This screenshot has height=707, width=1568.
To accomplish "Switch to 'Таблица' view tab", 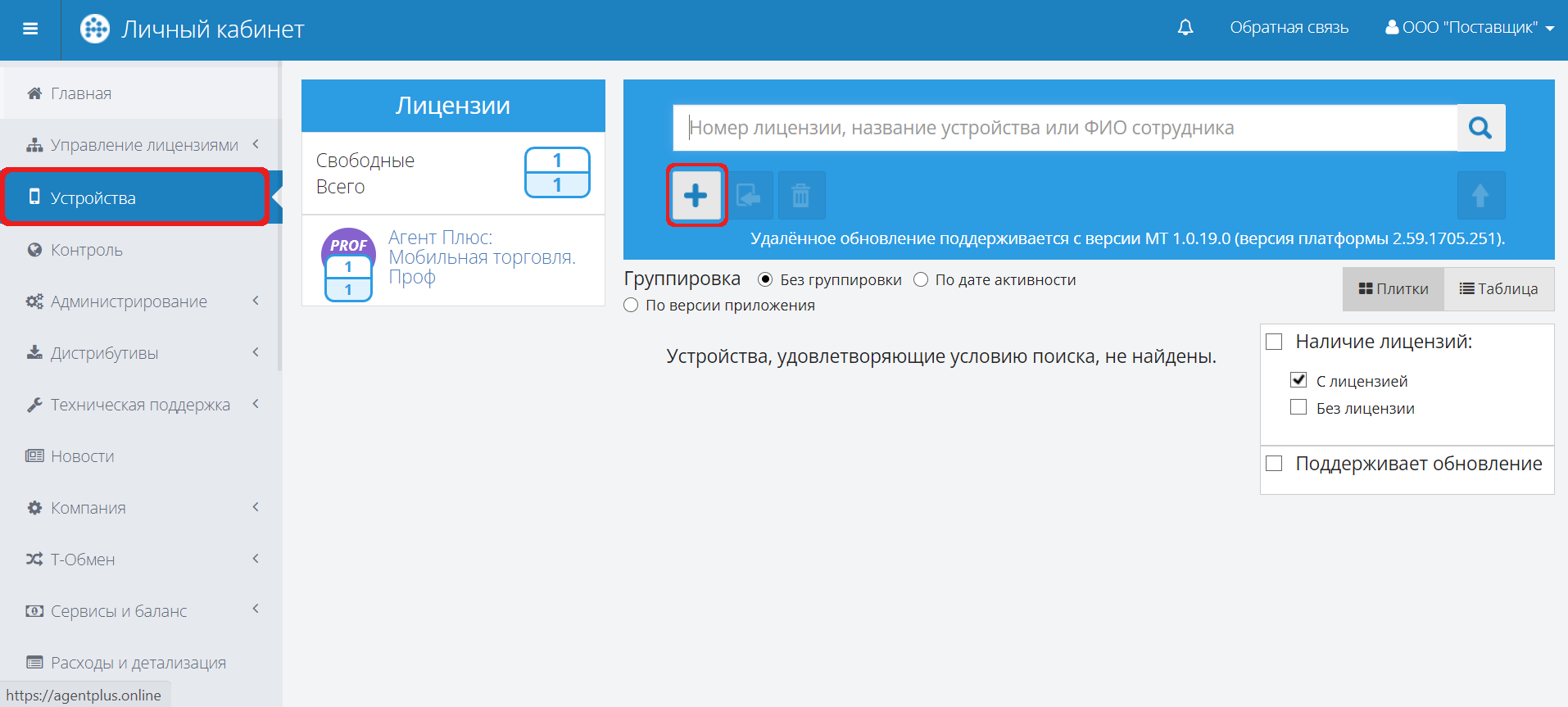I will point(1498,289).
